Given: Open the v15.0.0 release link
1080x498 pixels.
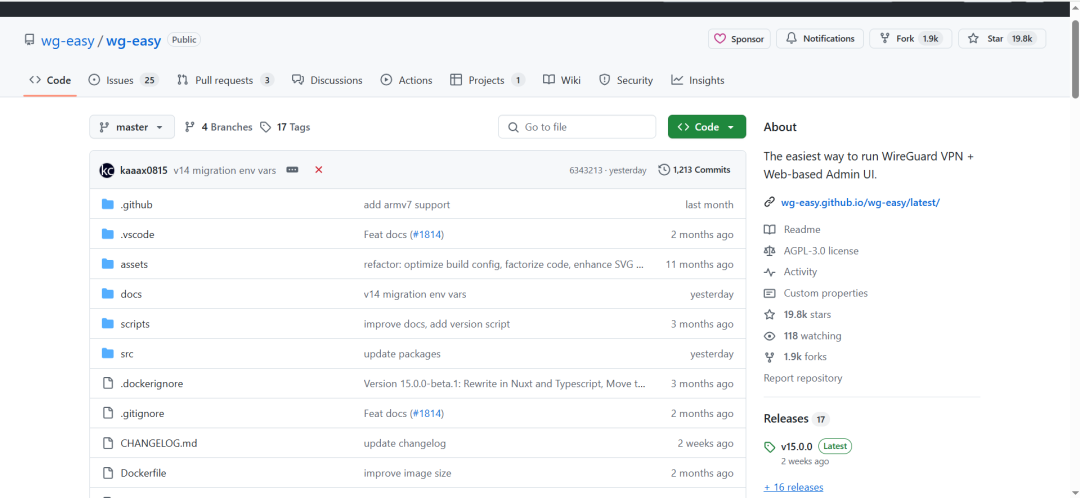Looking at the screenshot, I should [797, 446].
